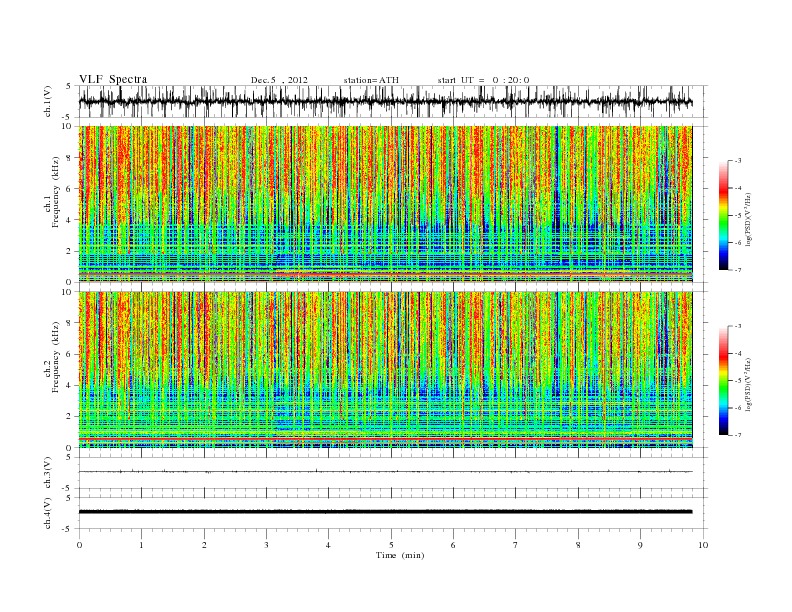Image resolution: width=792 pixels, height=612 pixels.
Task: Click the "10" tick label on the time axis
Action: coord(703,545)
